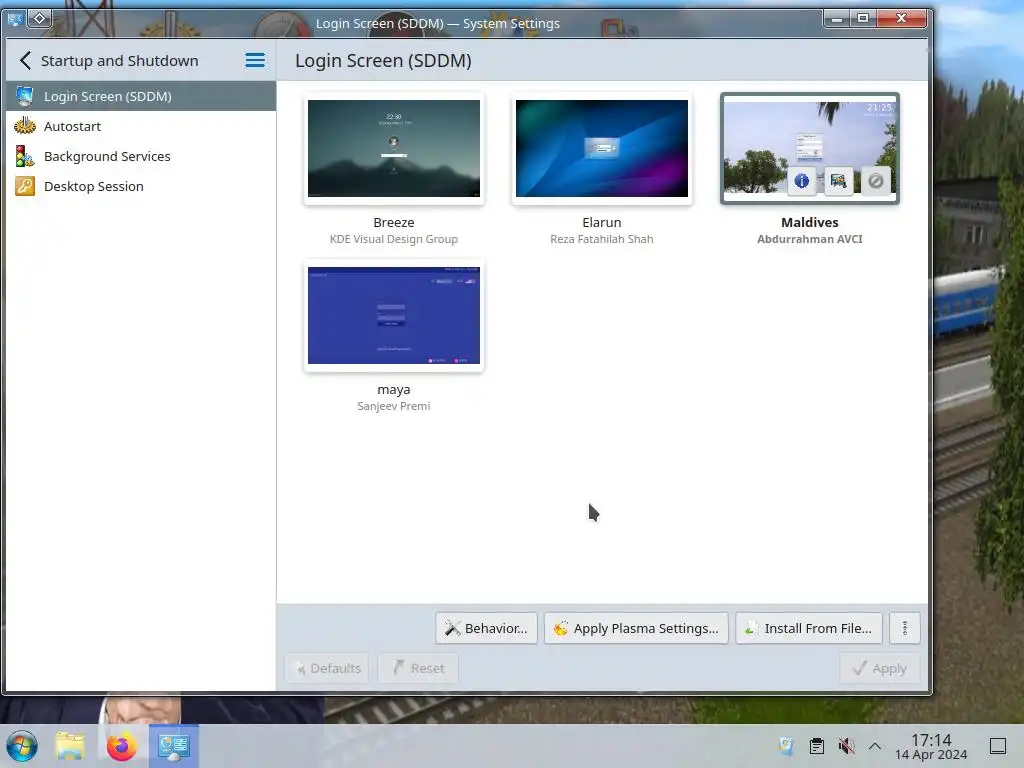
Task: Click the Background Services traffic light icon
Action: pos(25,156)
